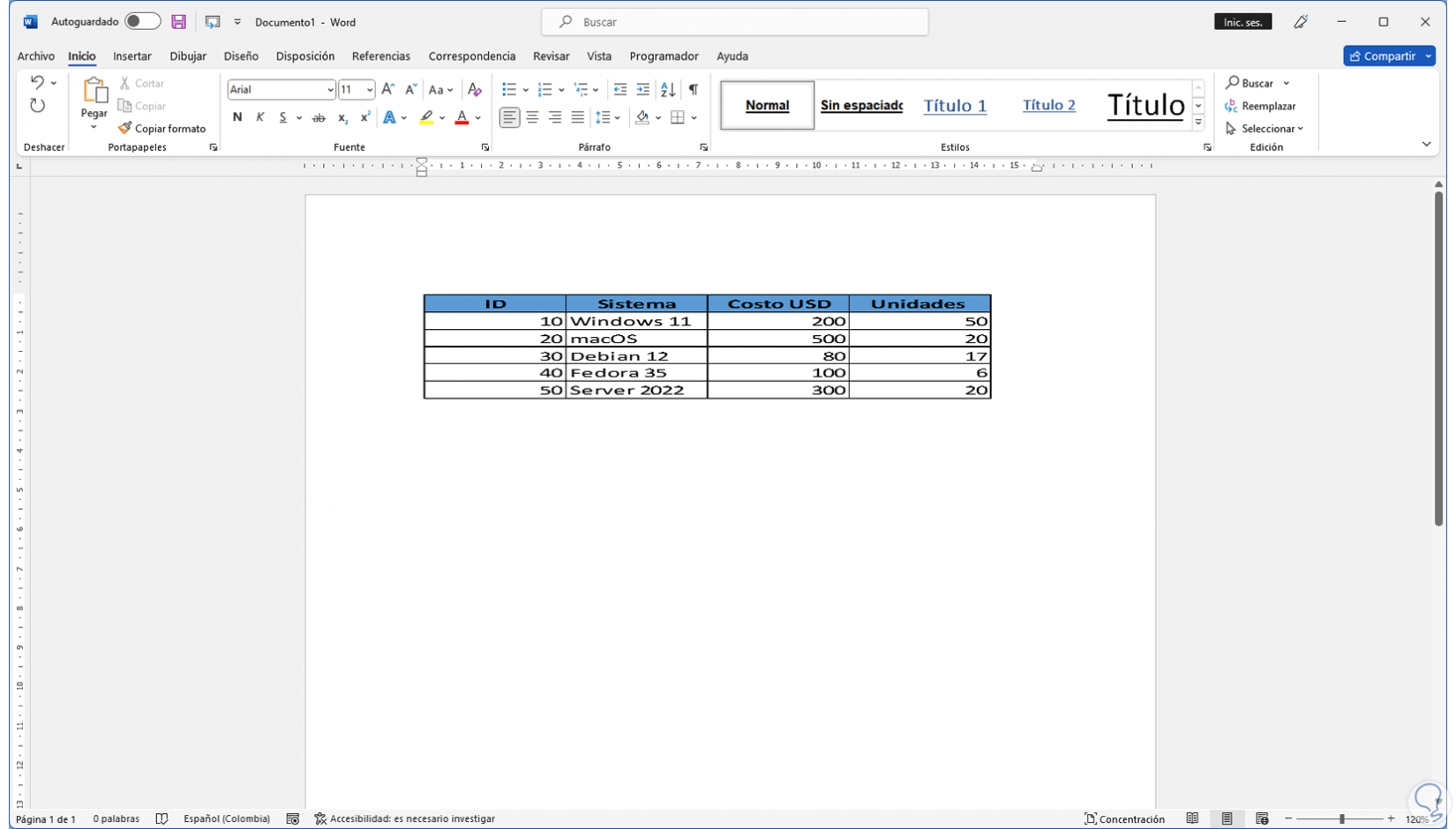Image resolution: width=1456 pixels, height=829 pixels.
Task: Click the vertical scrollbar thumb
Action: tap(1438, 358)
